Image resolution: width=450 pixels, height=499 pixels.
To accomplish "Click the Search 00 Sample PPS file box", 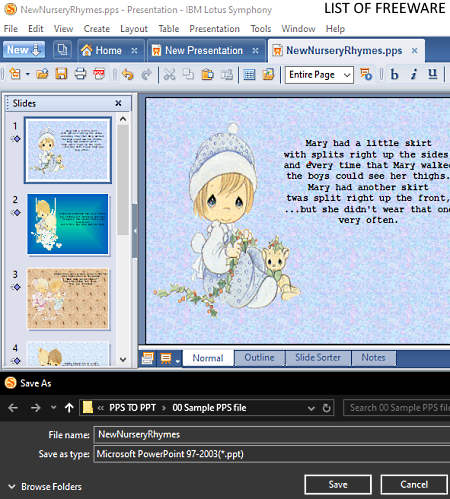I will pyautogui.click(x=397, y=408).
